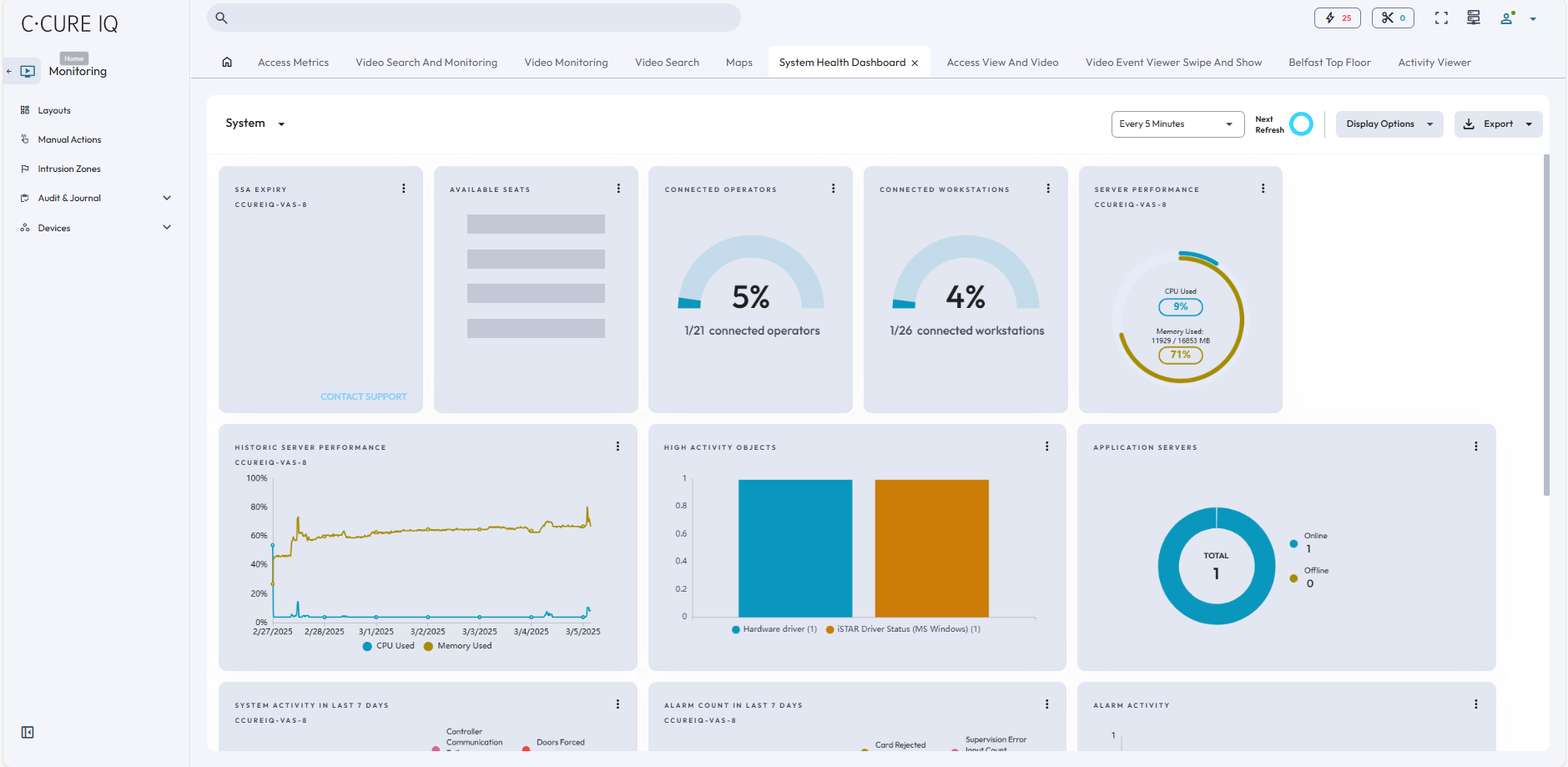Enter fullscreen mode via the top bar icon
This screenshot has height=767, width=1568.
[1441, 17]
